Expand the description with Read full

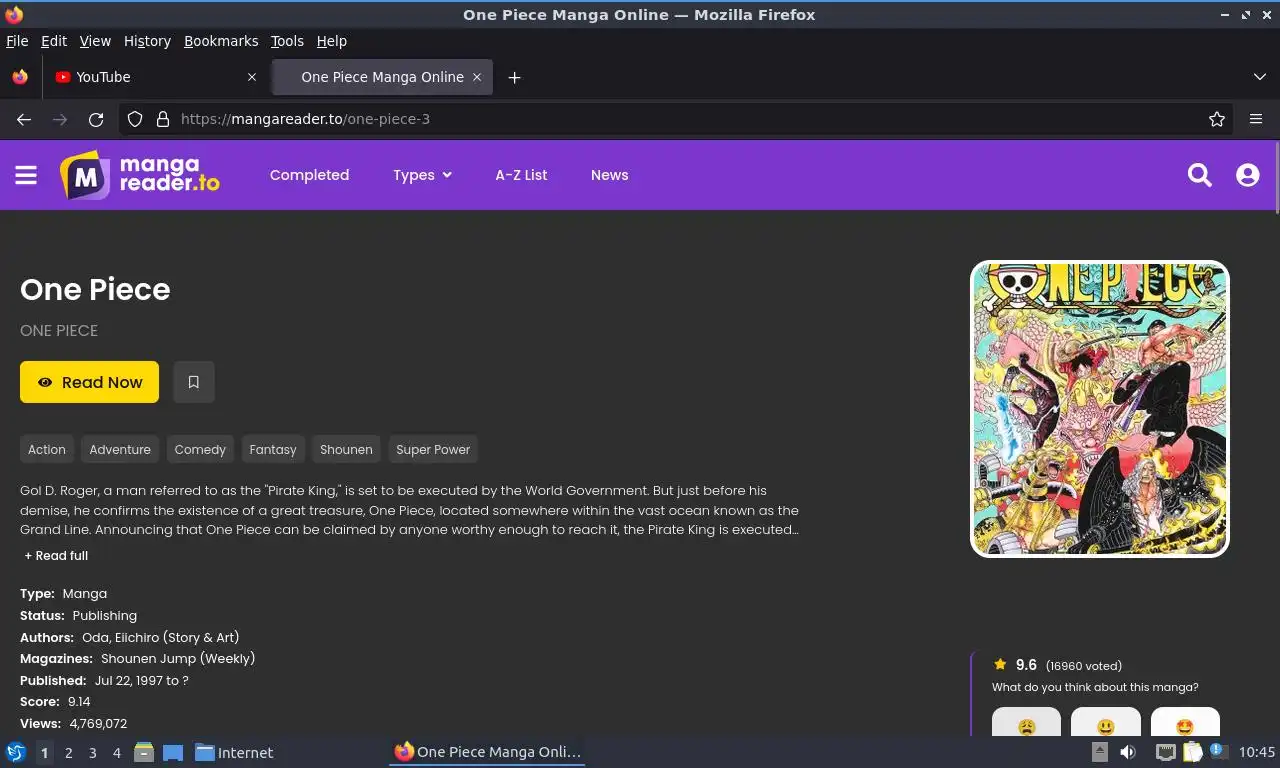pyautogui.click(x=56, y=556)
